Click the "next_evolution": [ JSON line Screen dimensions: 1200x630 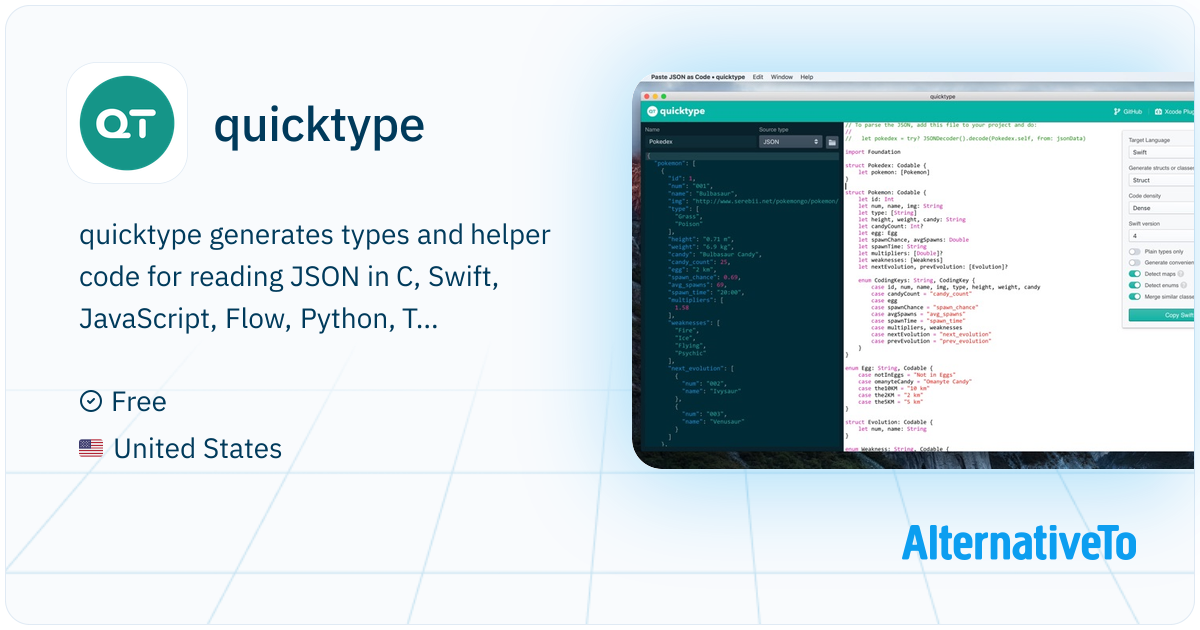(x=700, y=368)
